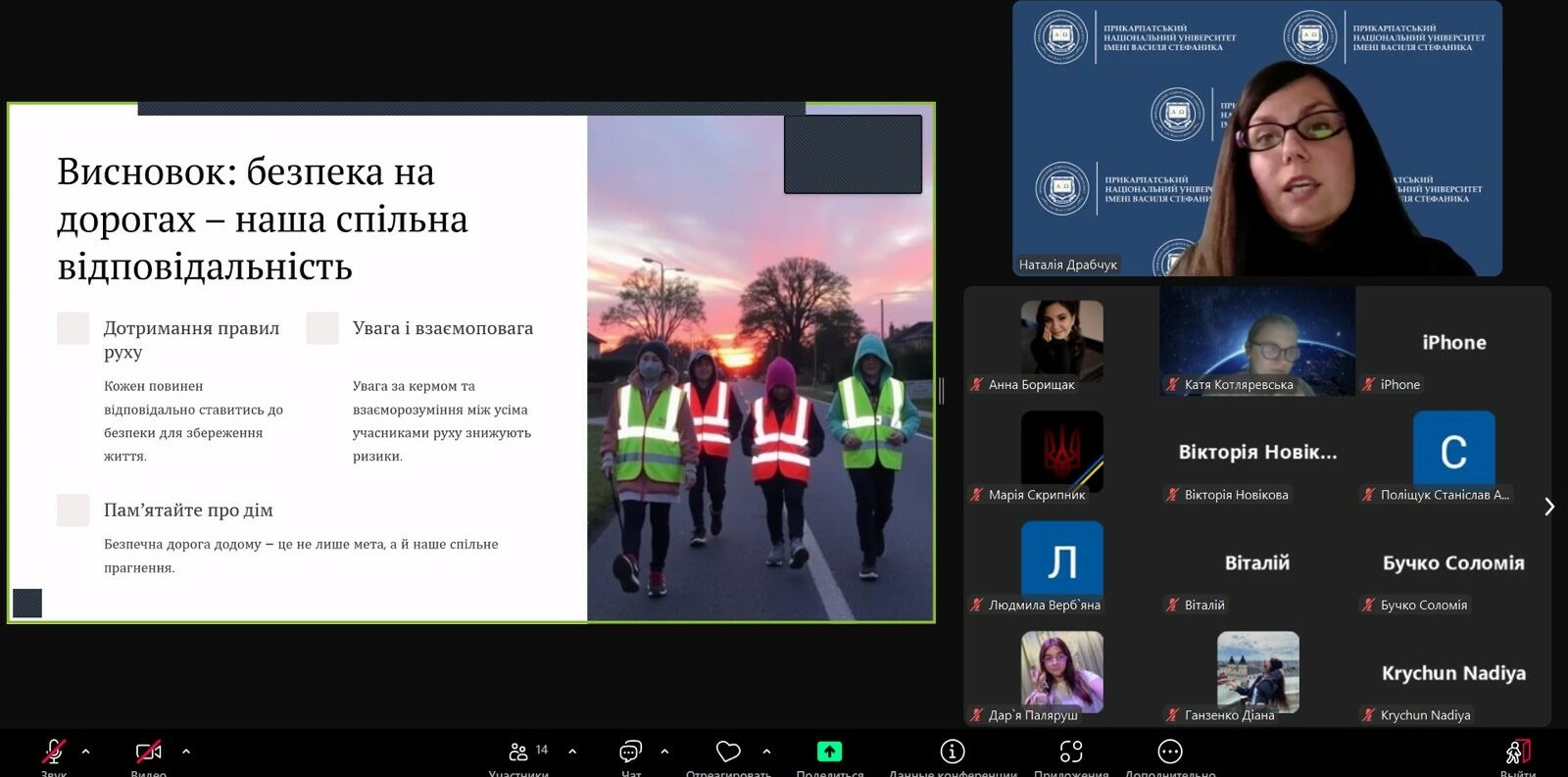Click the muted mic icon beside Віталій
Viewport: 1568px width, 777px height.
(x=1172, y=606)
